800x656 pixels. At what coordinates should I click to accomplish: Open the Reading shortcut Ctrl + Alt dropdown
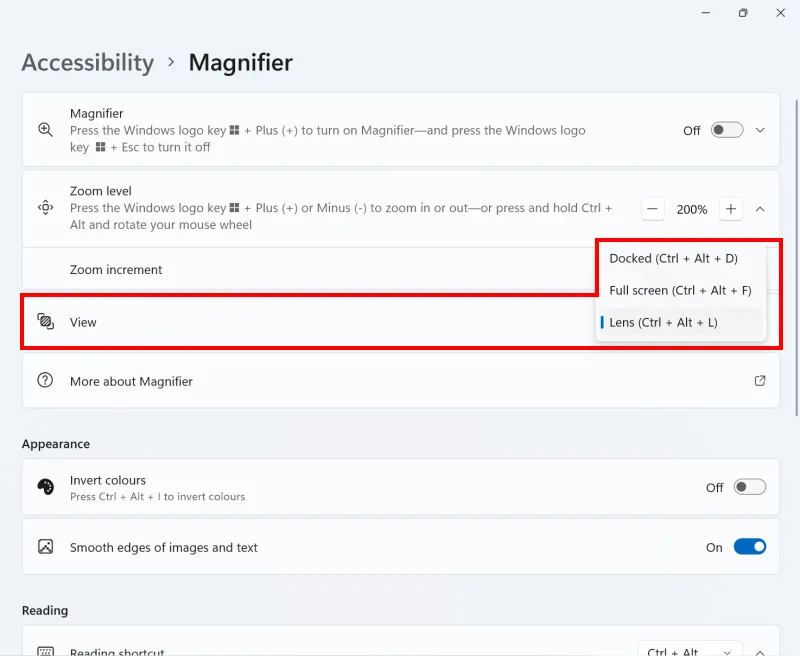click(690, 650)
